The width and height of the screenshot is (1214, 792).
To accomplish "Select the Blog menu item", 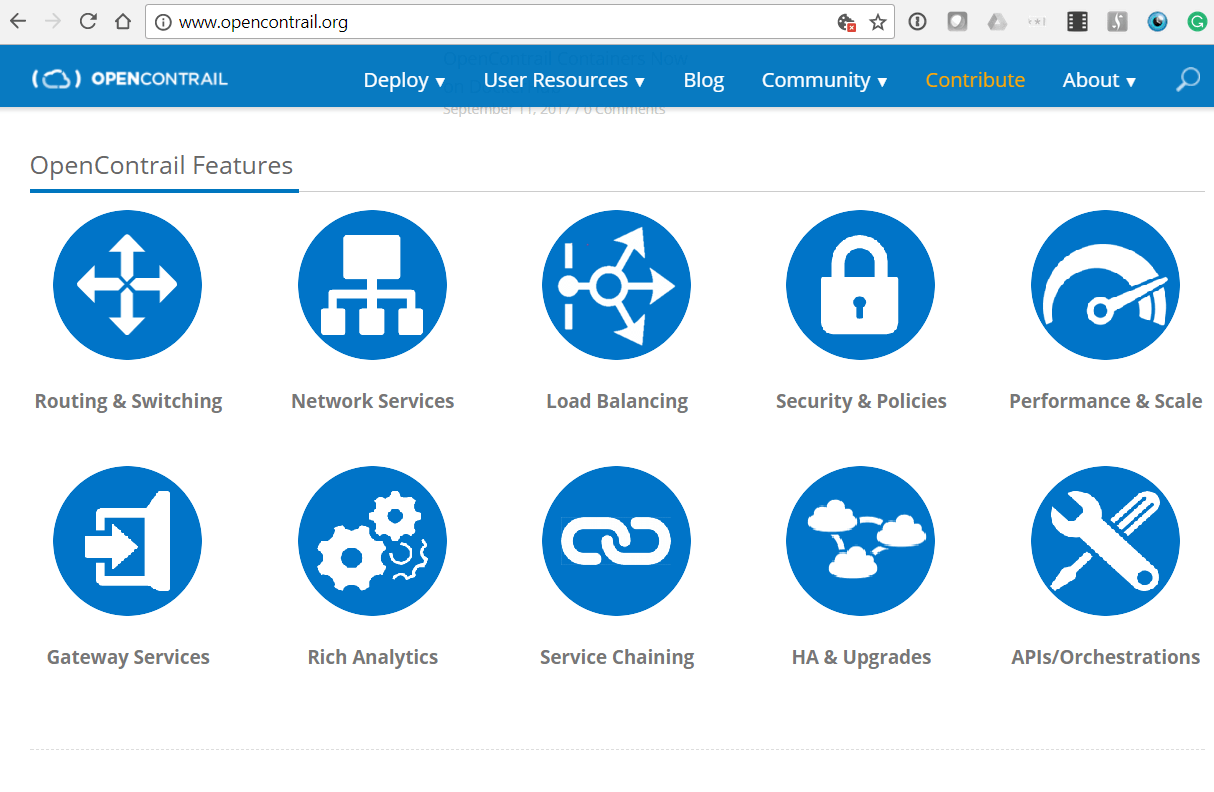I will [x=703, y=79].
